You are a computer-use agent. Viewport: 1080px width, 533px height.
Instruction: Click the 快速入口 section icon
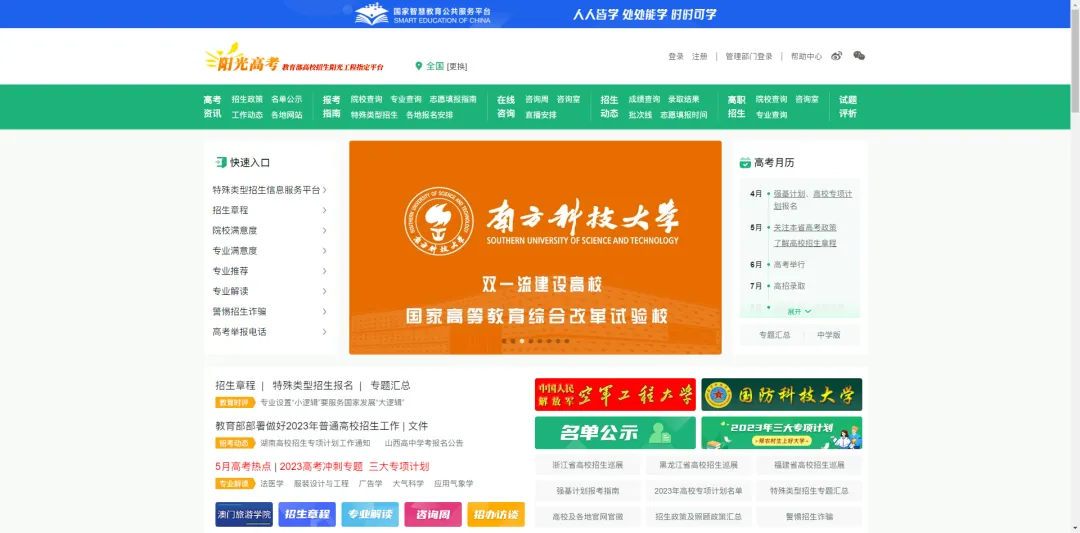[x=221, y=163]
